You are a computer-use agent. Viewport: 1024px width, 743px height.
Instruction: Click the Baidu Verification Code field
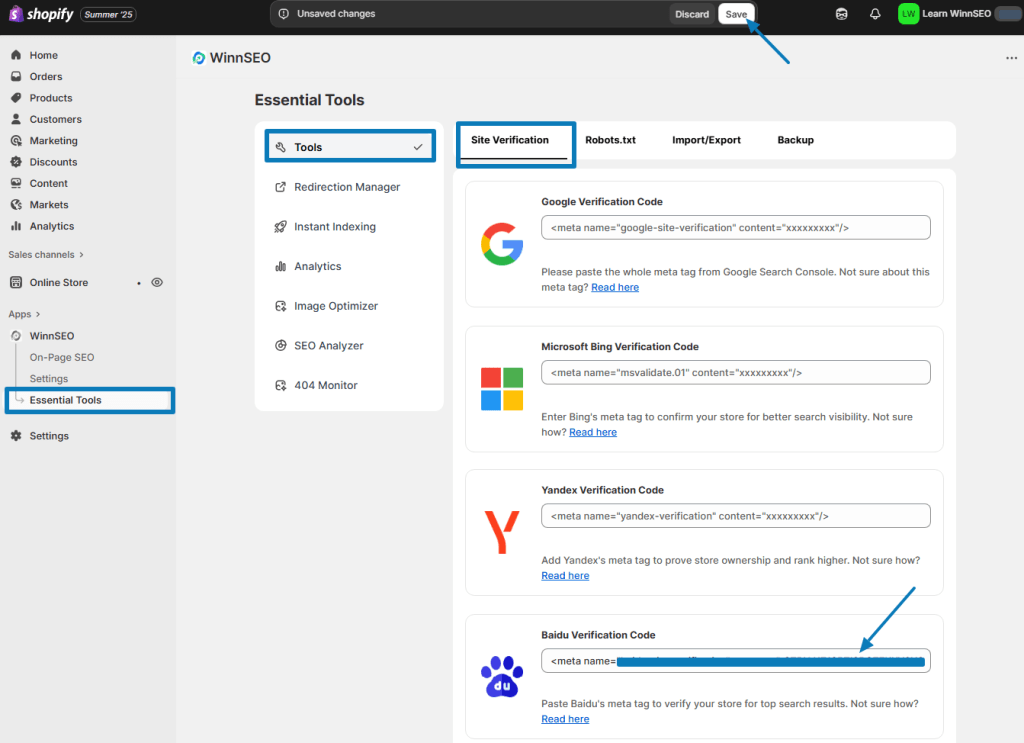point(735,661)
